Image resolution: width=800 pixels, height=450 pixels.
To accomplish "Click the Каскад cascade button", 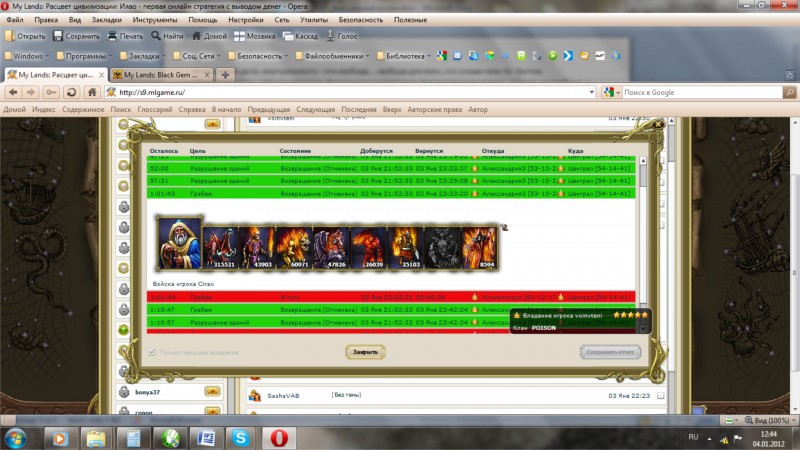I will point(301,36).
